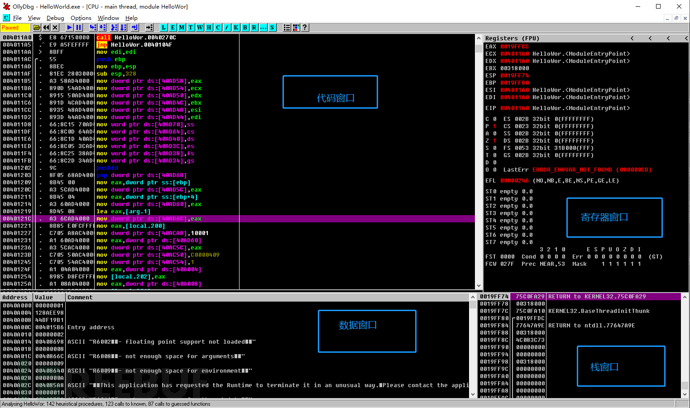Viewport: 690px width, 408px height.
Task: Show the Log window with the L button
Action: pos(164,27)
